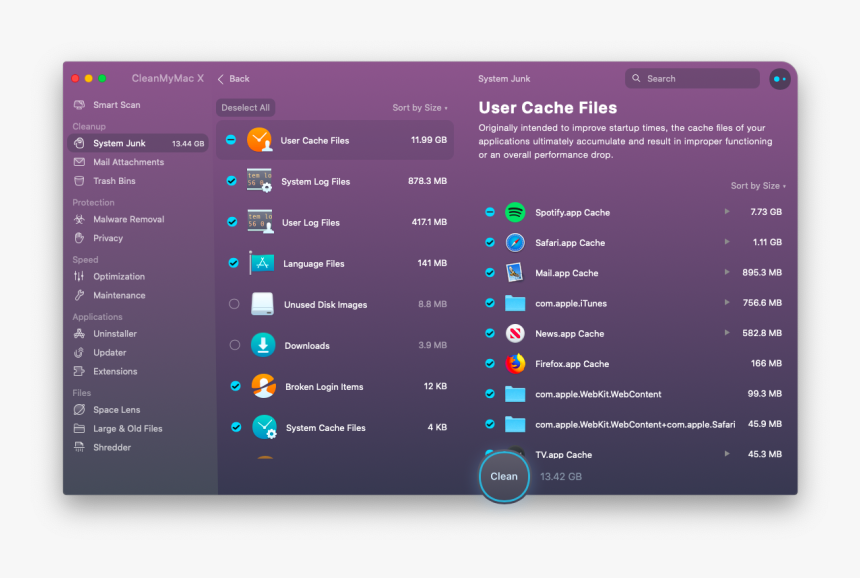Expand News.app Cache disclosure triangle
This screenshot has width=860, height=578.
click(x=727, y=332)
